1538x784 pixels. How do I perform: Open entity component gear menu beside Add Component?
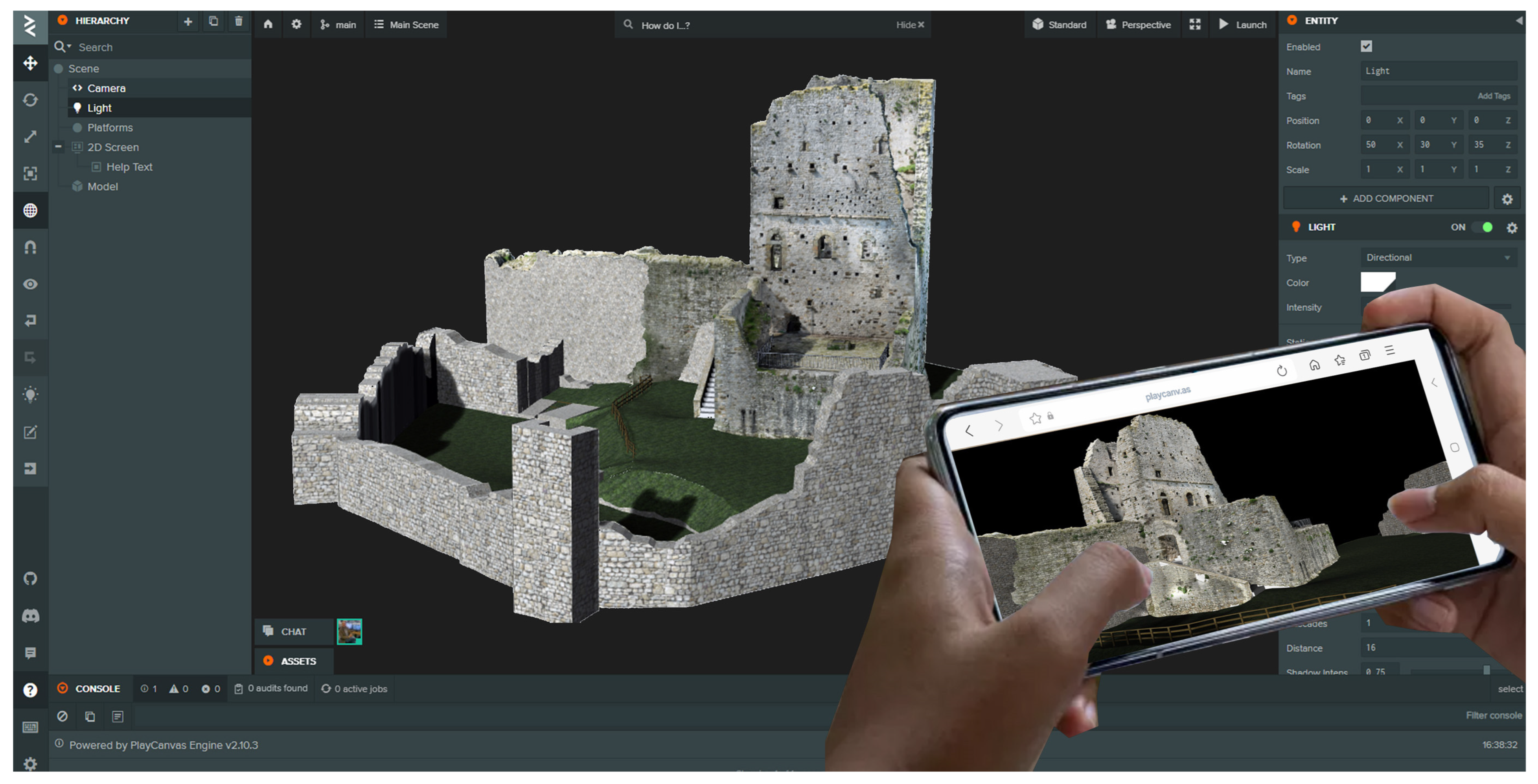1507,199
